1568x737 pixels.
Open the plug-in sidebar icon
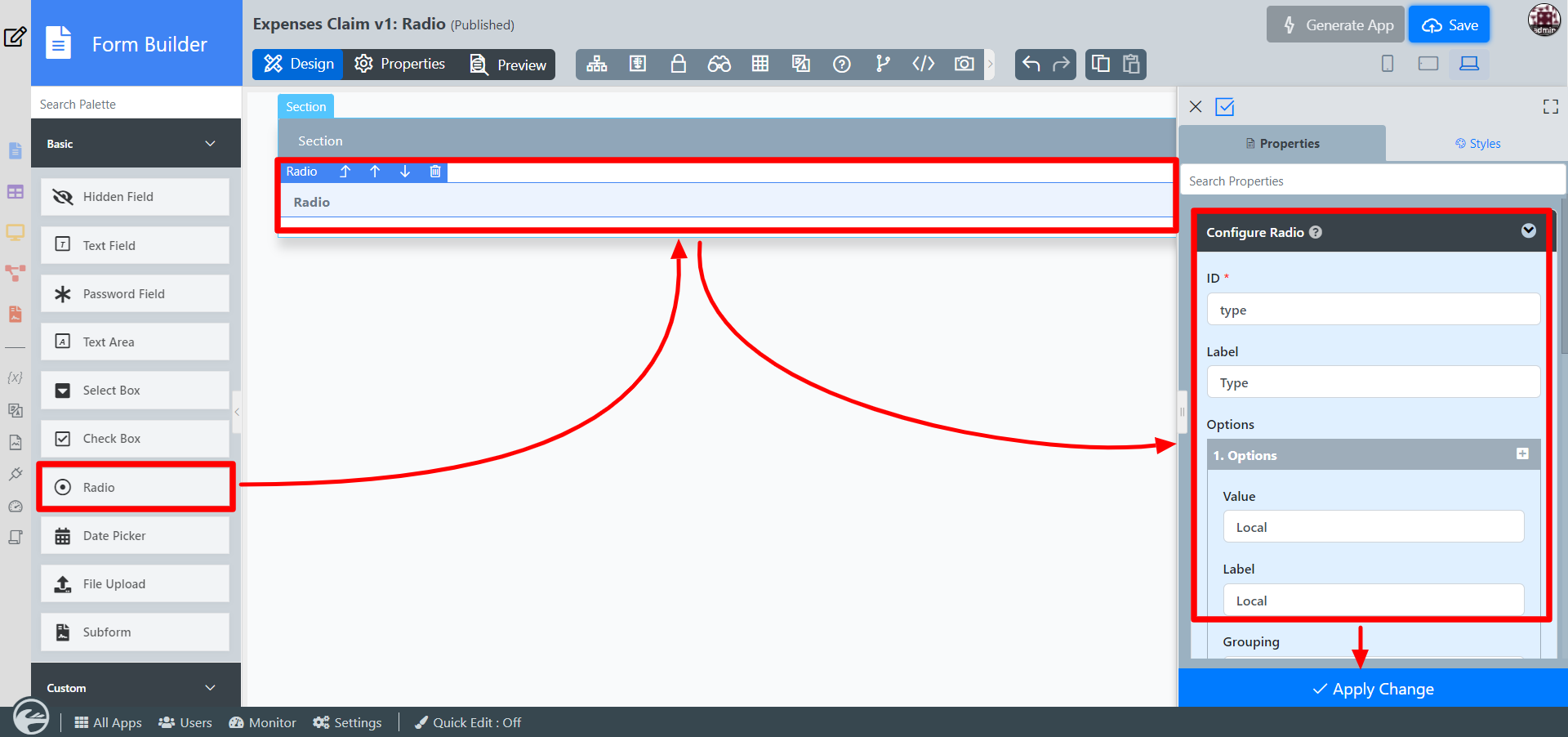click(15, 474)
